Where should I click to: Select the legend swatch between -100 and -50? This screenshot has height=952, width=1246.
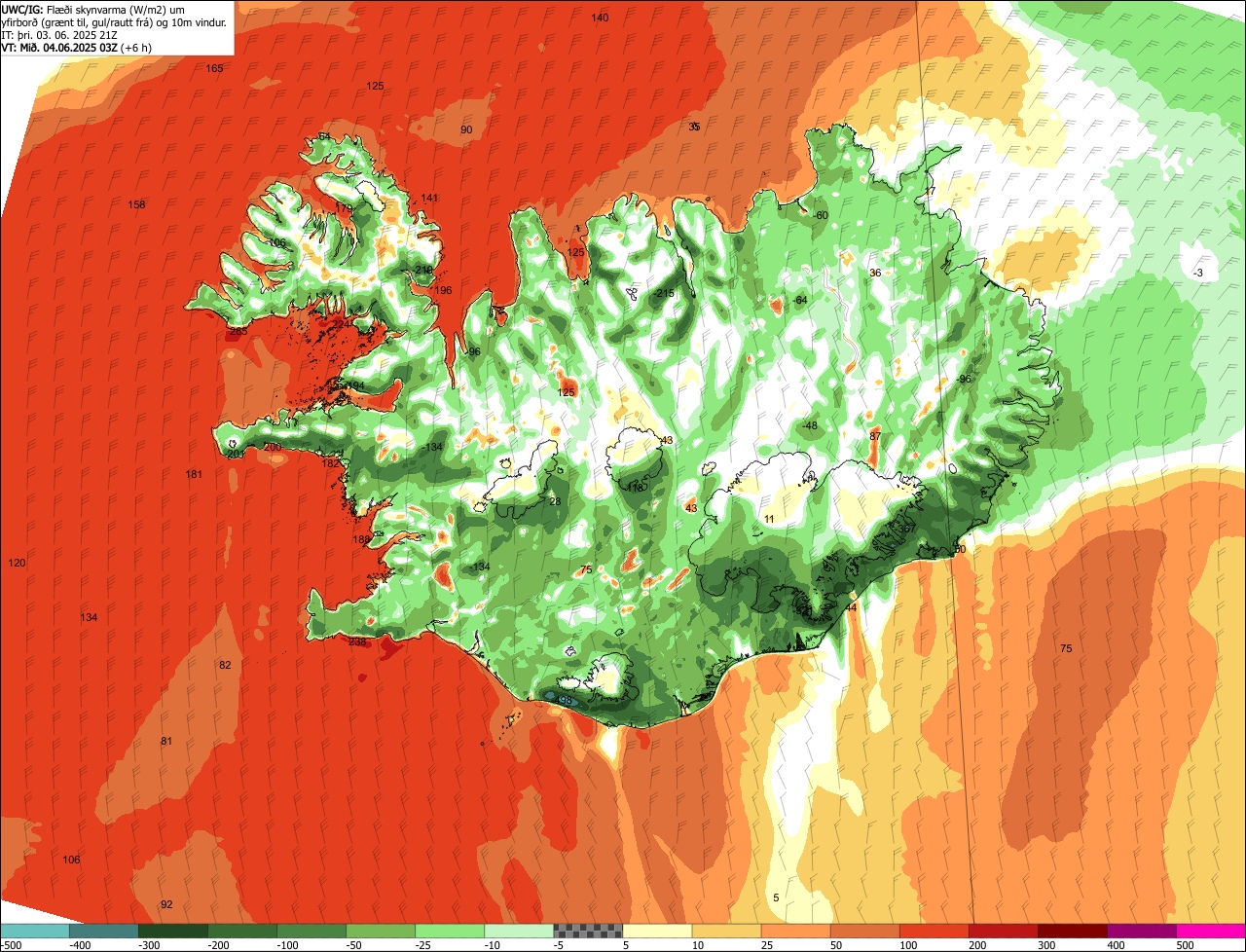(x=311, y=931)
